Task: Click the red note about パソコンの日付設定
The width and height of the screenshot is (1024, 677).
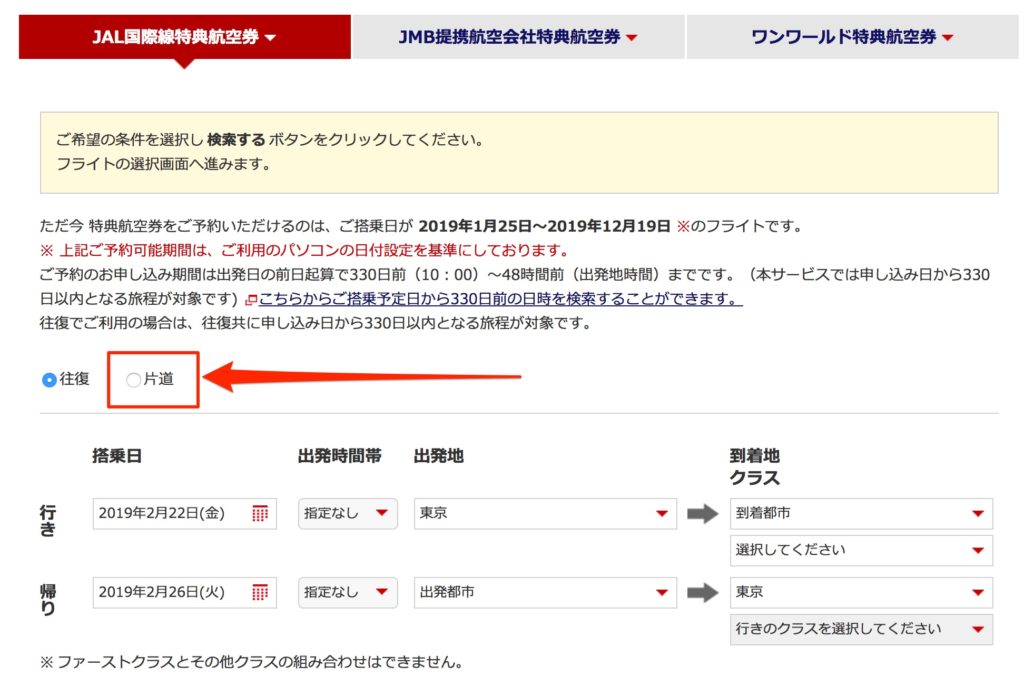Action: 306,250
